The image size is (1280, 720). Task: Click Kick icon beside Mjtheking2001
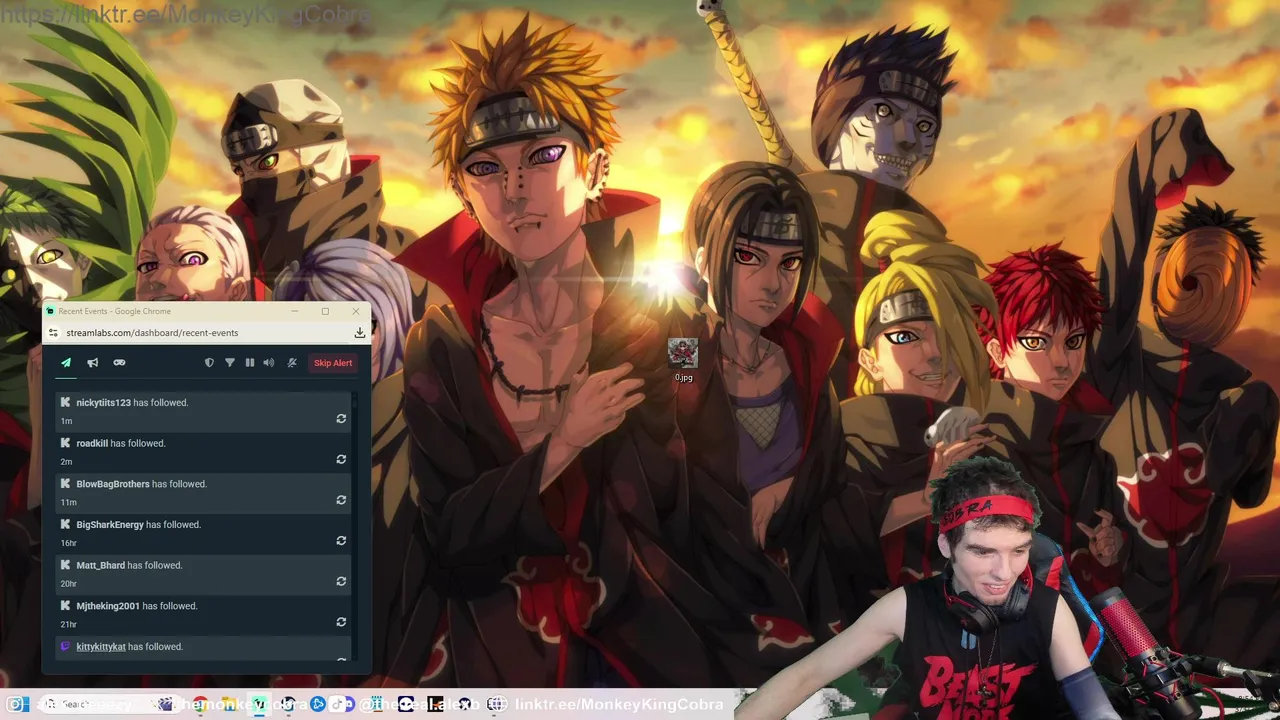click(65, 605)
